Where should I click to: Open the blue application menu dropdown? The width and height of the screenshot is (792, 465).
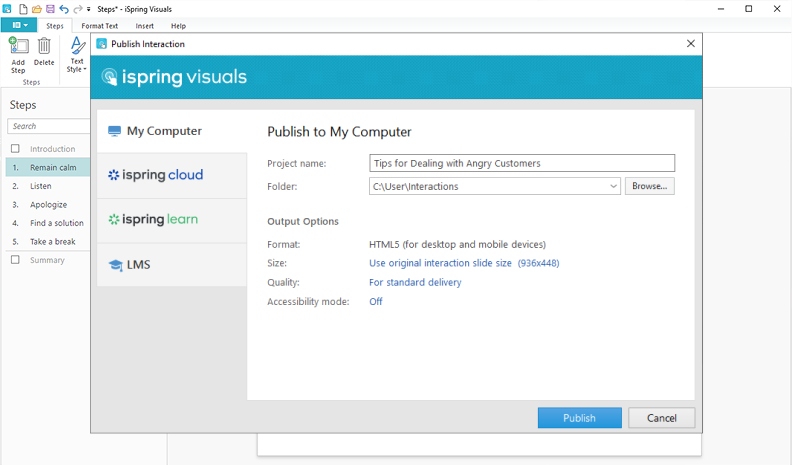[20, 25]
